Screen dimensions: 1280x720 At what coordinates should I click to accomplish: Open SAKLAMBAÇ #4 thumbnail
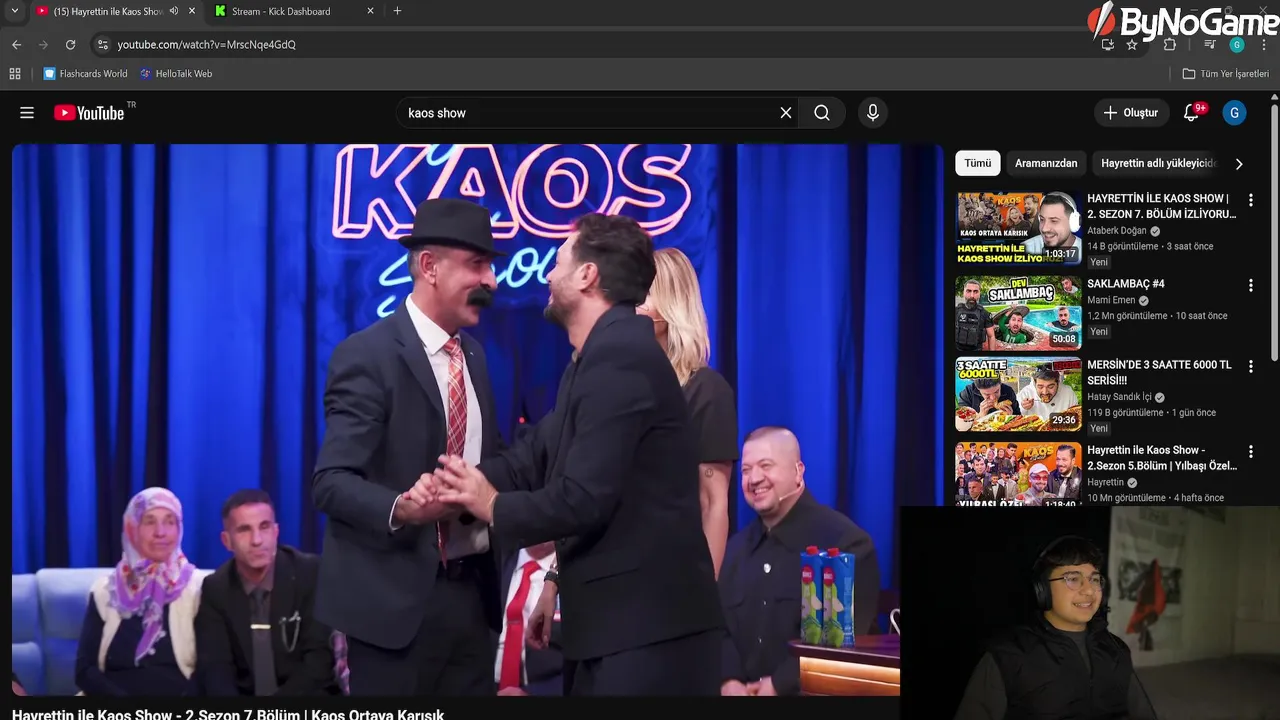[x=1018, y=313]
